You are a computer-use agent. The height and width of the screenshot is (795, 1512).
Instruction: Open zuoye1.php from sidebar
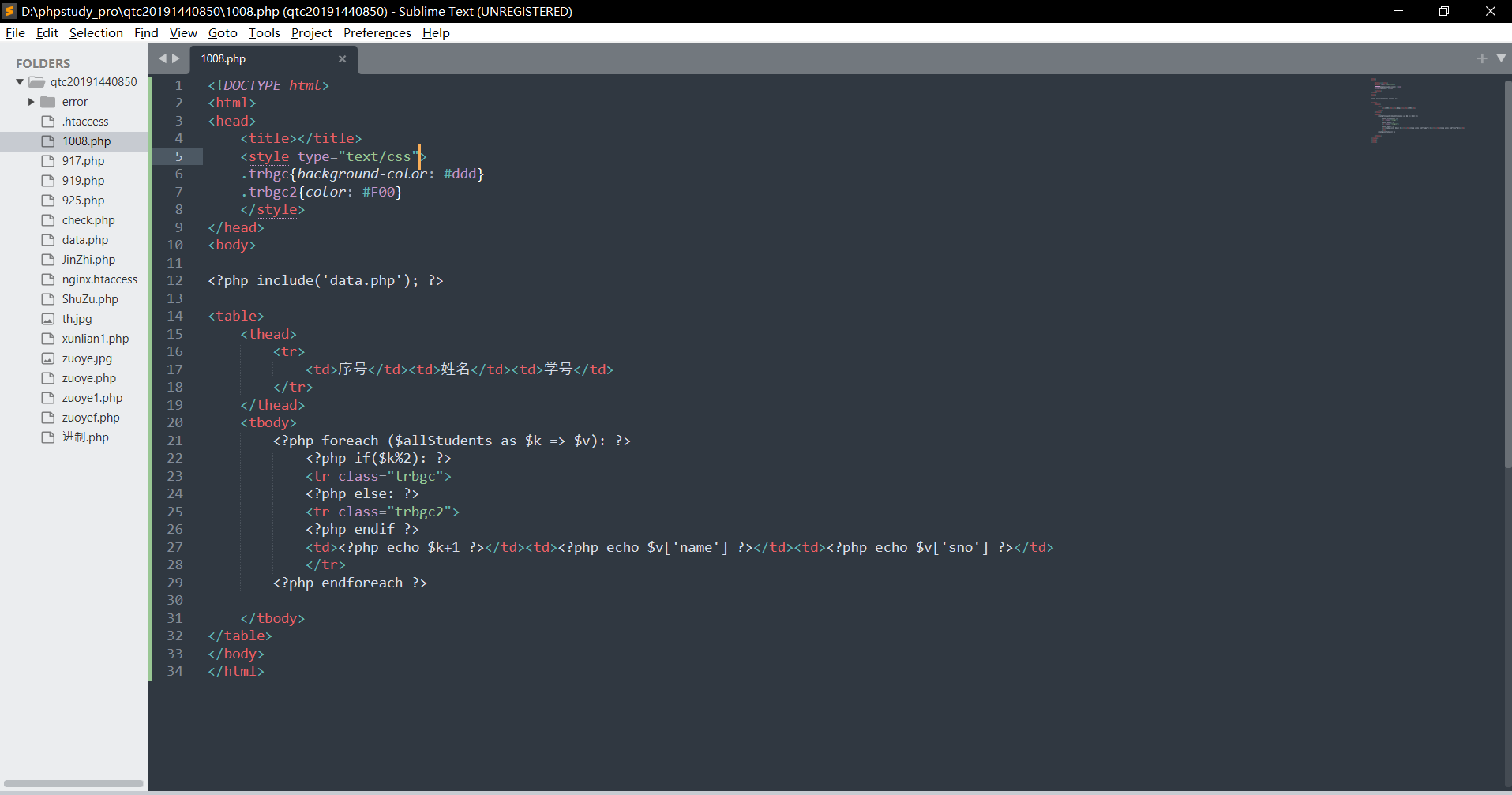(x=92, y=398)
